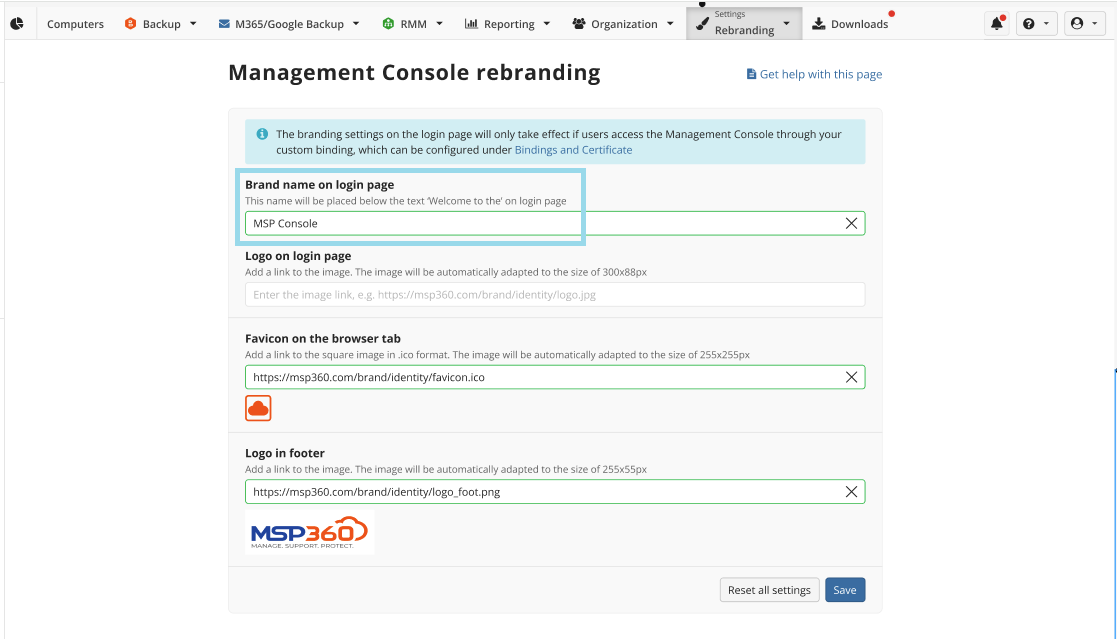Screen dimensions: 1117x639
Task: Click the MSP360 footer logo preview image
Action: coord(309,532)
